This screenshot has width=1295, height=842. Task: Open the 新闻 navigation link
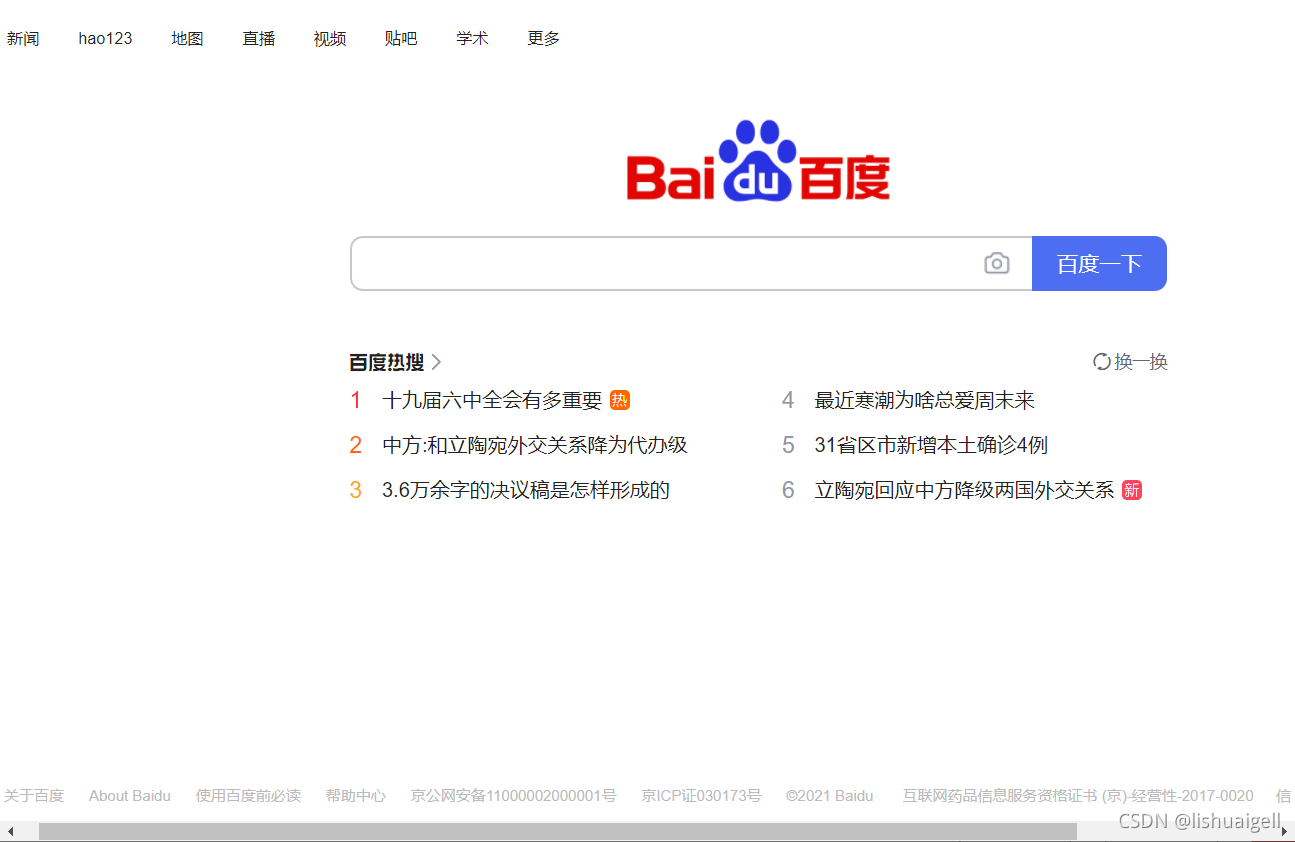[x=23, y=39]
